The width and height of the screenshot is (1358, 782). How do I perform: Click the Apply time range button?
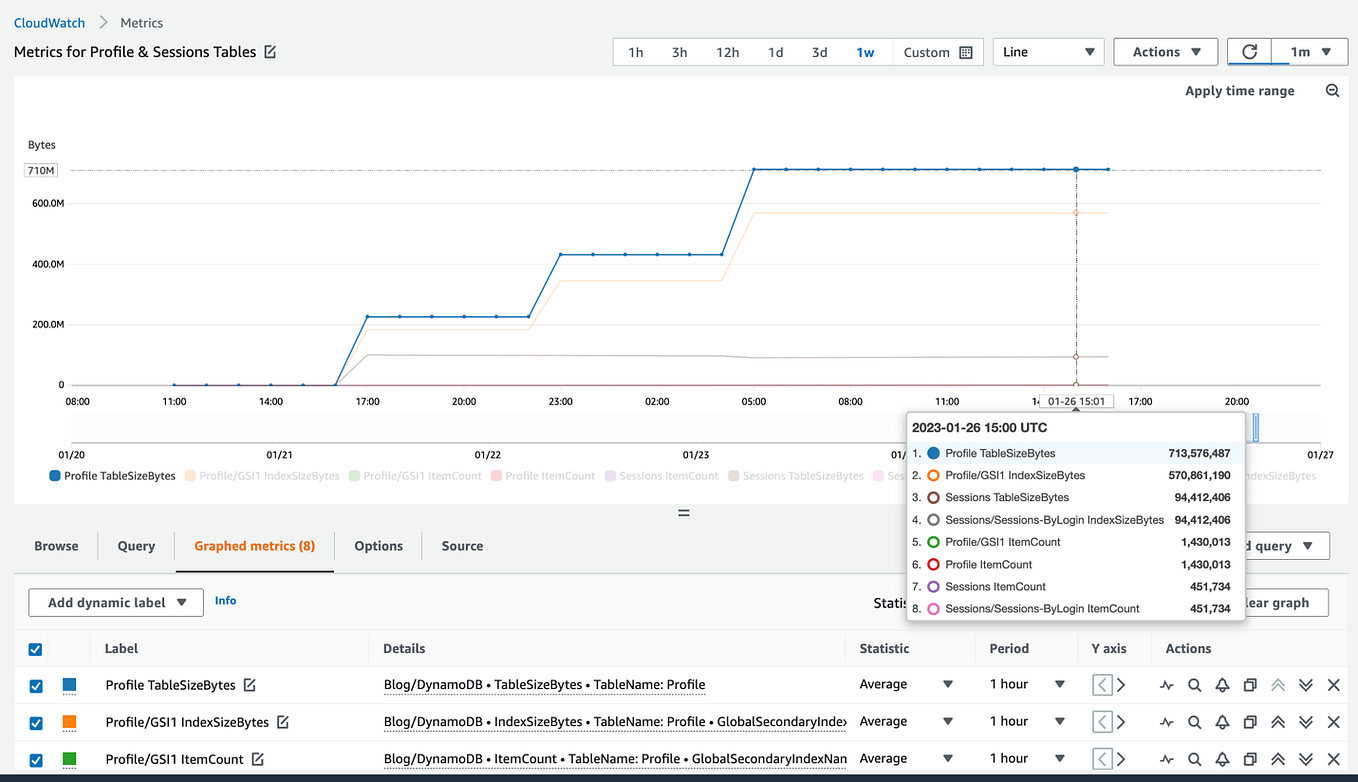click(1239, 90)
